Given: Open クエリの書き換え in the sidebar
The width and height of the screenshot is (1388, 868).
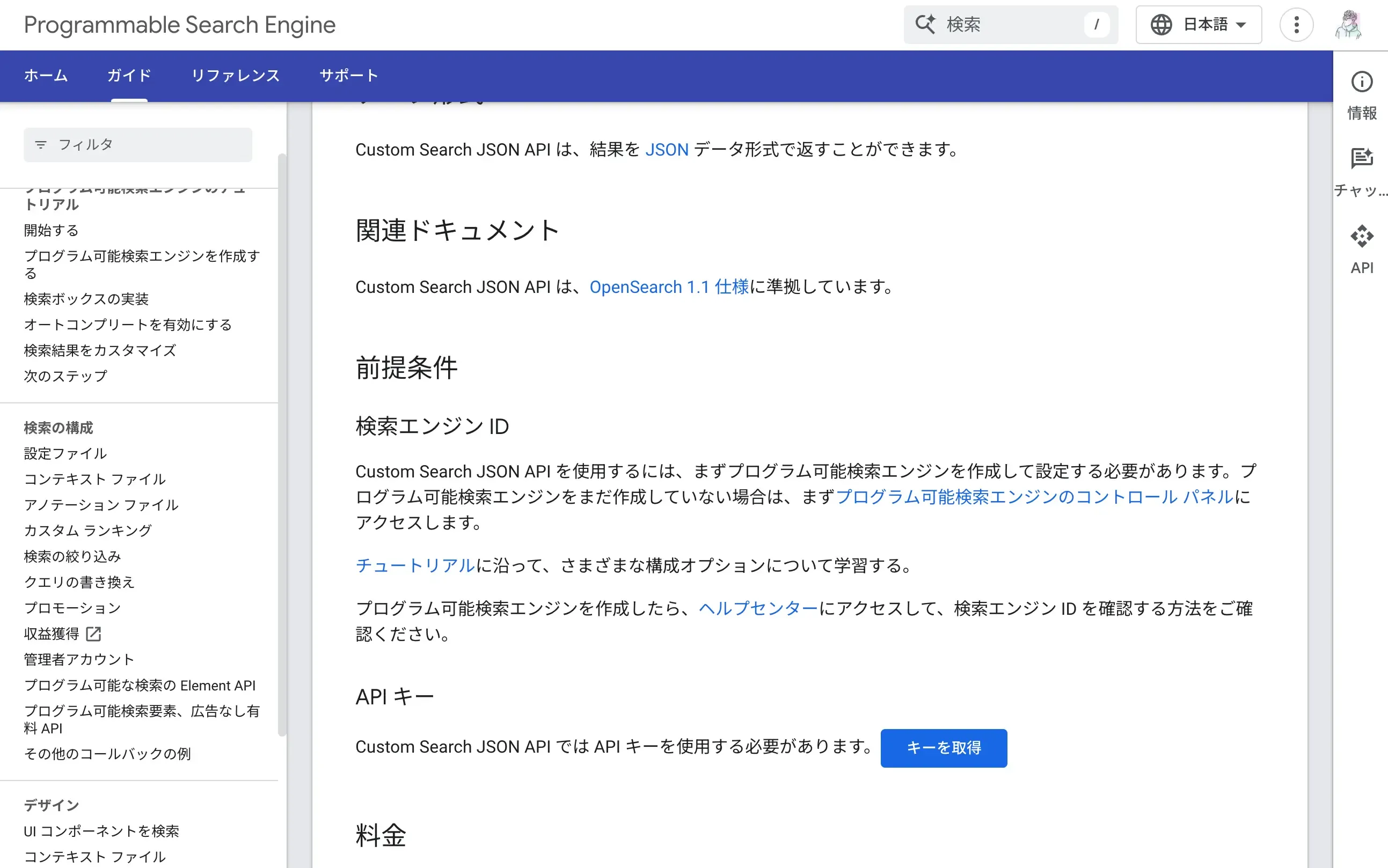Looking at the screenshot, I should tap(79, 582).
